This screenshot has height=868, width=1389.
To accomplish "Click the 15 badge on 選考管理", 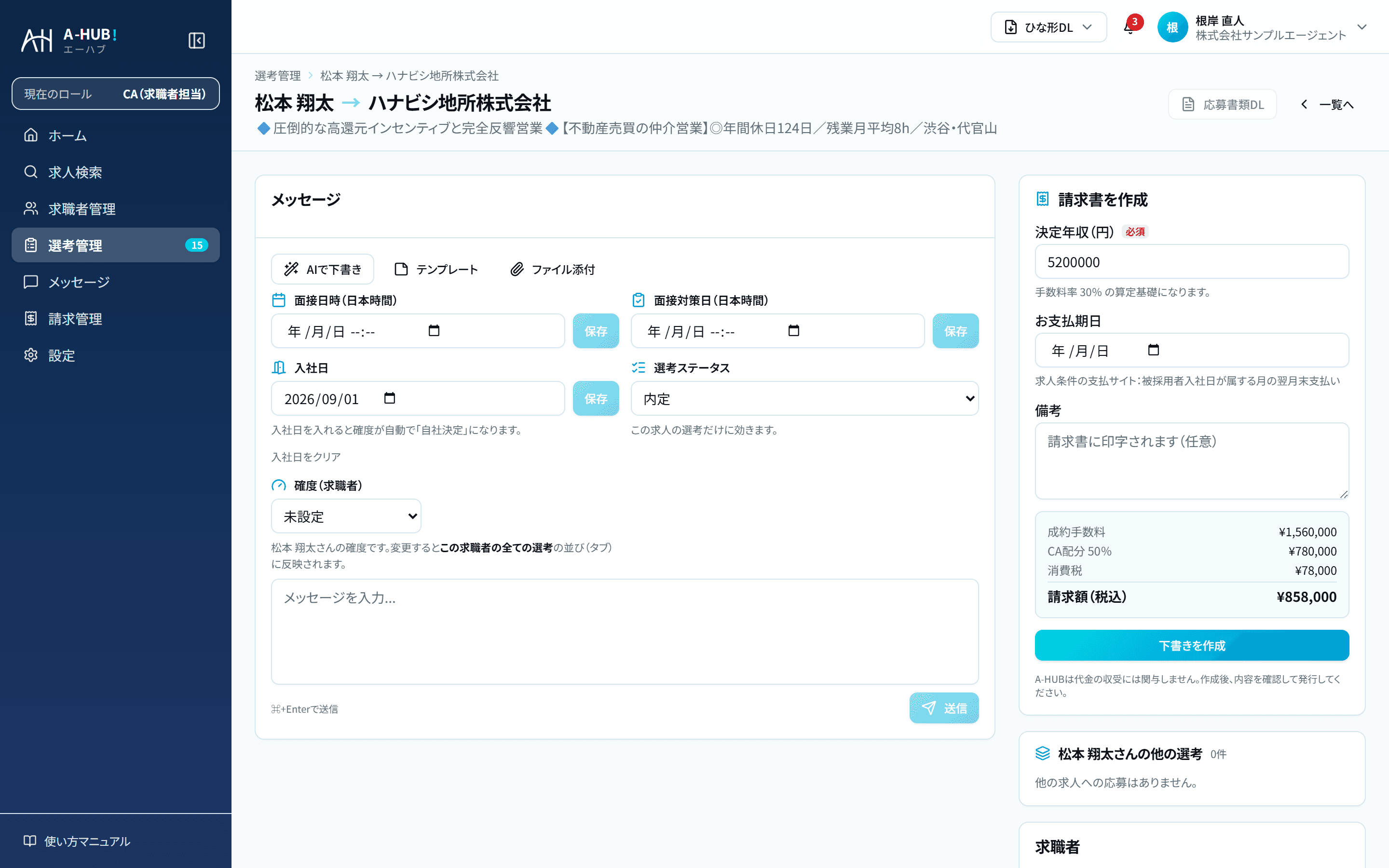I will pos(196,245).
